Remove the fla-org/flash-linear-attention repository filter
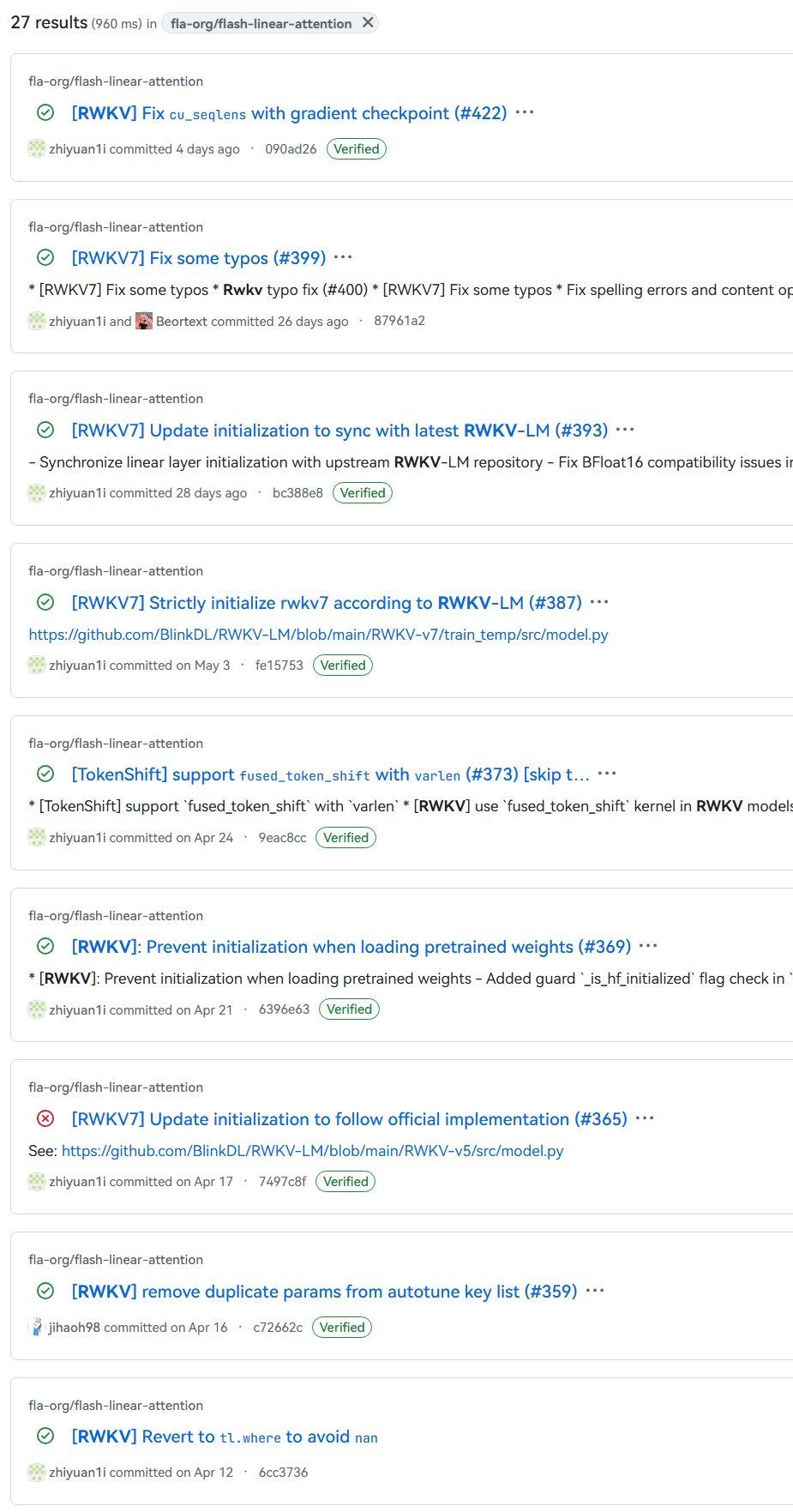The image size is (793, 1512). [x=368, y=23]
